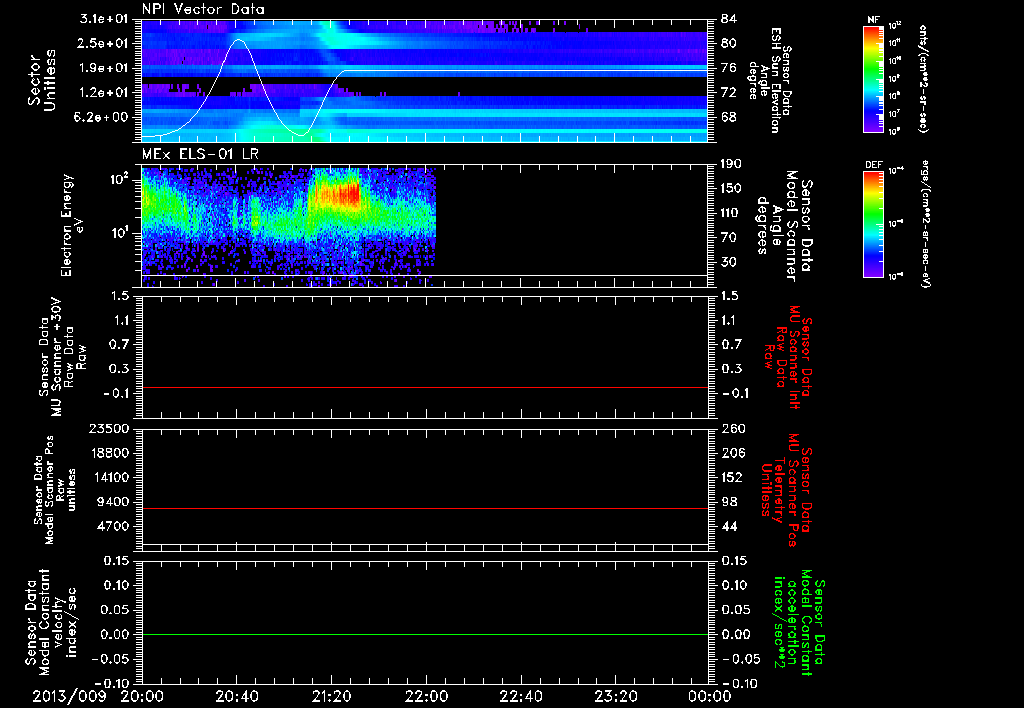
Task: Select the 'NPI Vector Data' panel title
Action: pyautogui.click(x=204, y=9)
